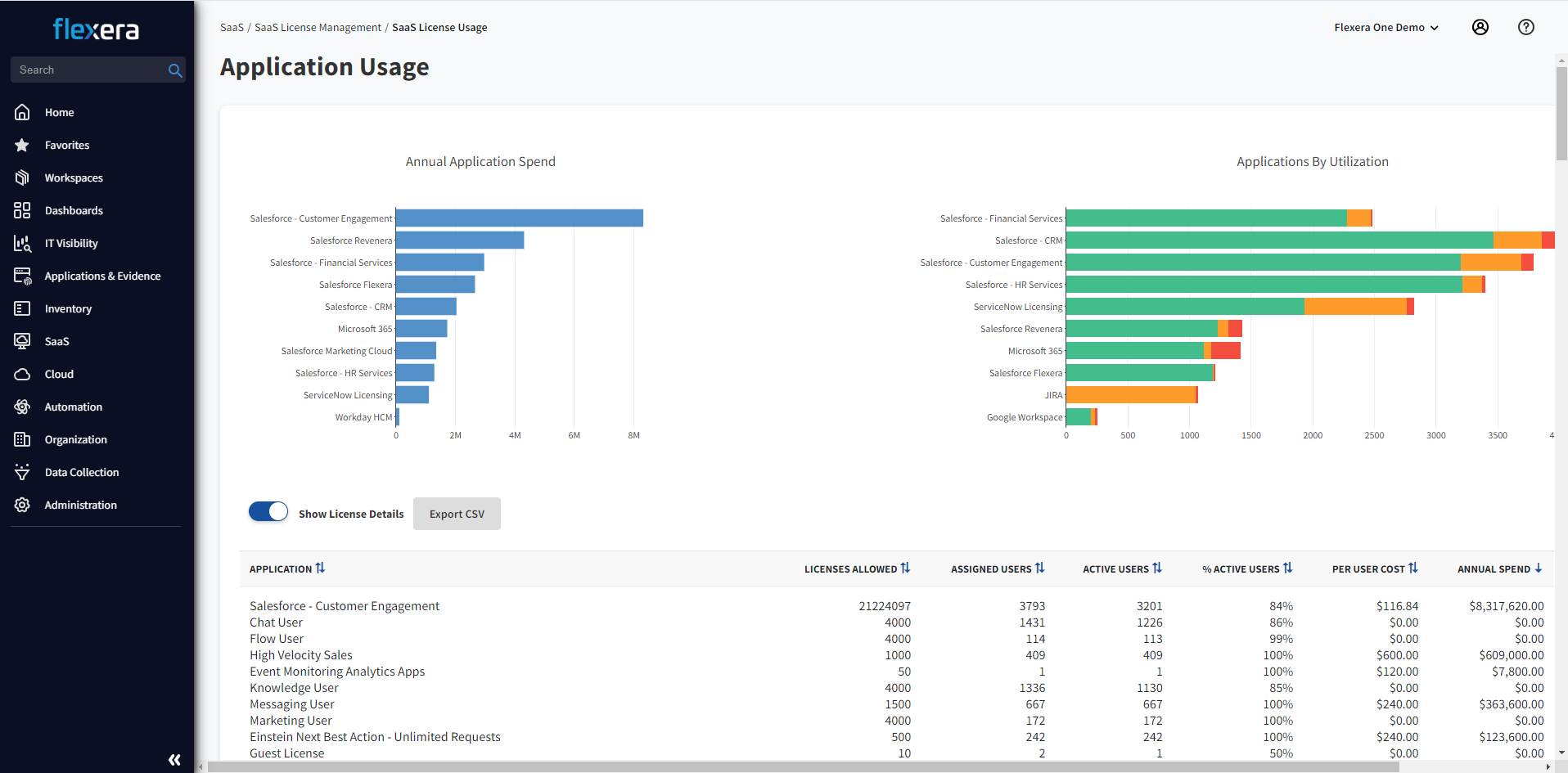Click the Home icon in sidebar
This screenshot has width=1568, height=773.
[22, 112]
